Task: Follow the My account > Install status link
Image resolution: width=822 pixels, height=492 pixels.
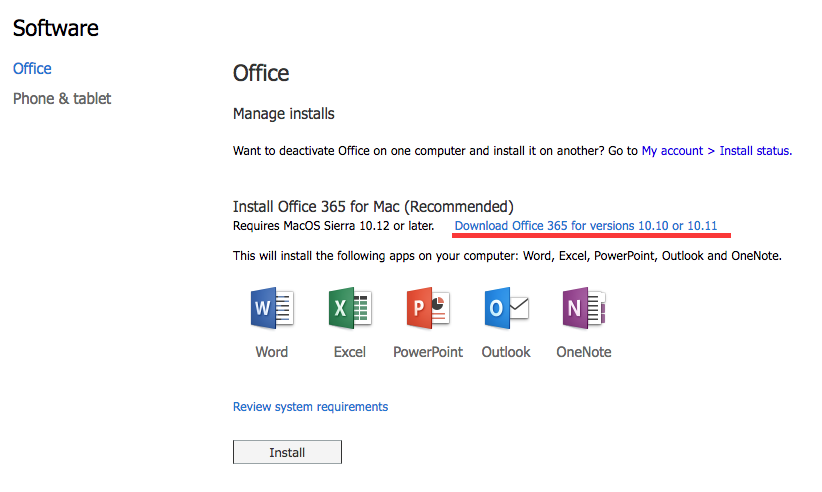Action: [717, 151]
